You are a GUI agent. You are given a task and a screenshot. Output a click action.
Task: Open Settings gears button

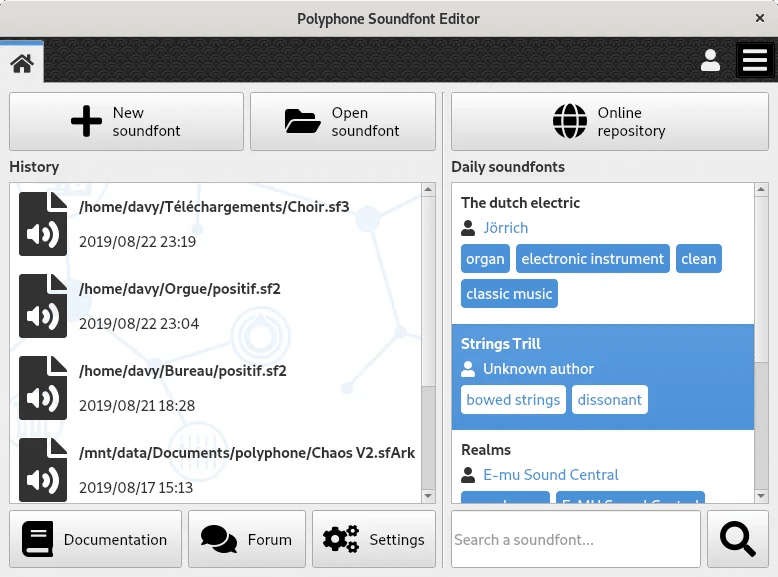click(374, 539)
